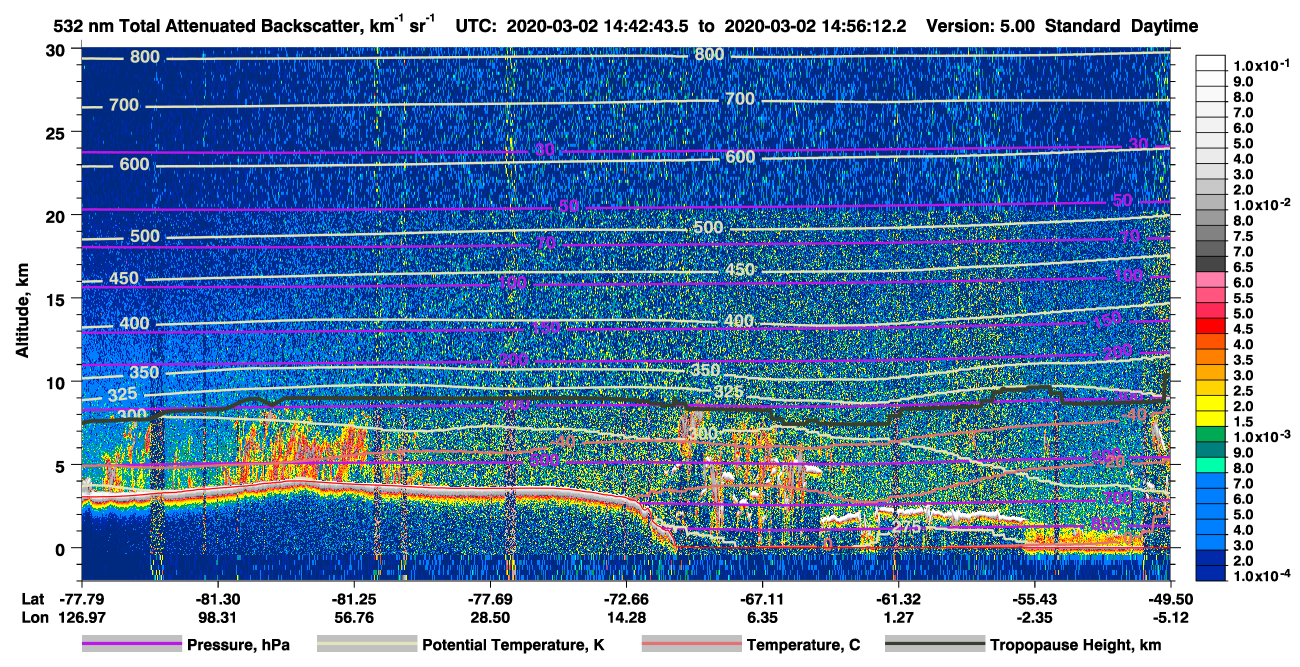1300x667 pixels.
Task: Click the latitude value -61.32
Action: [898, 599]
